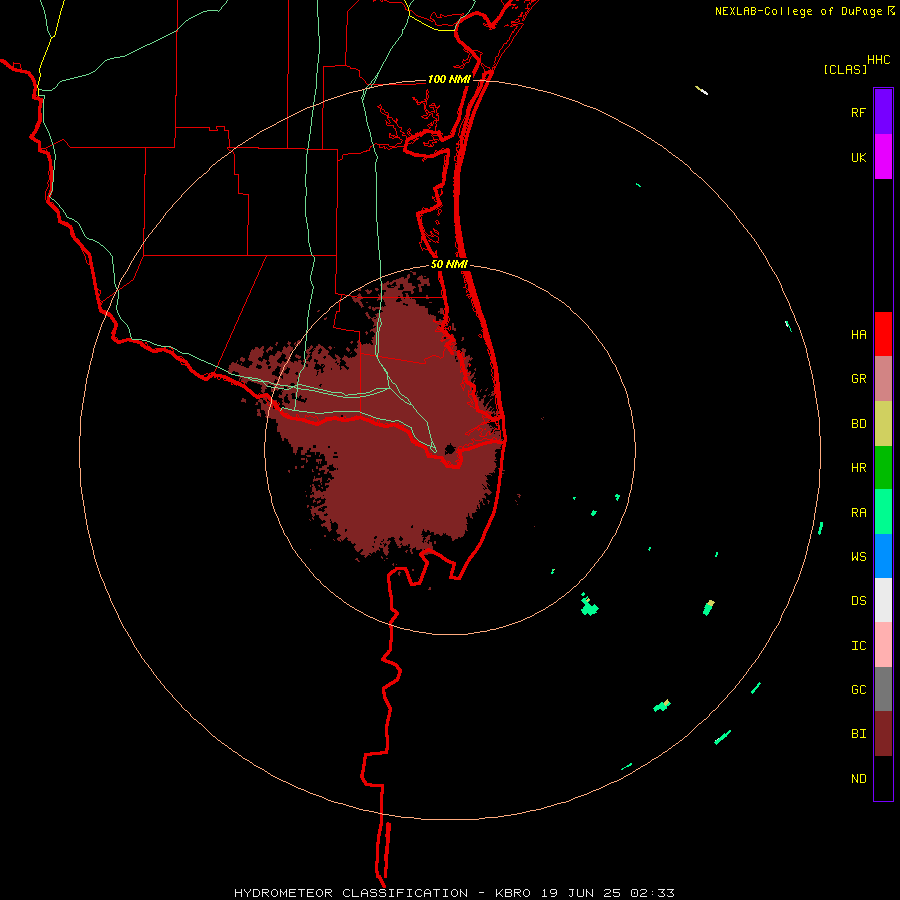Click the RA legend label
The height and width of the screenshot is (900, 900).
coord(858,512)
